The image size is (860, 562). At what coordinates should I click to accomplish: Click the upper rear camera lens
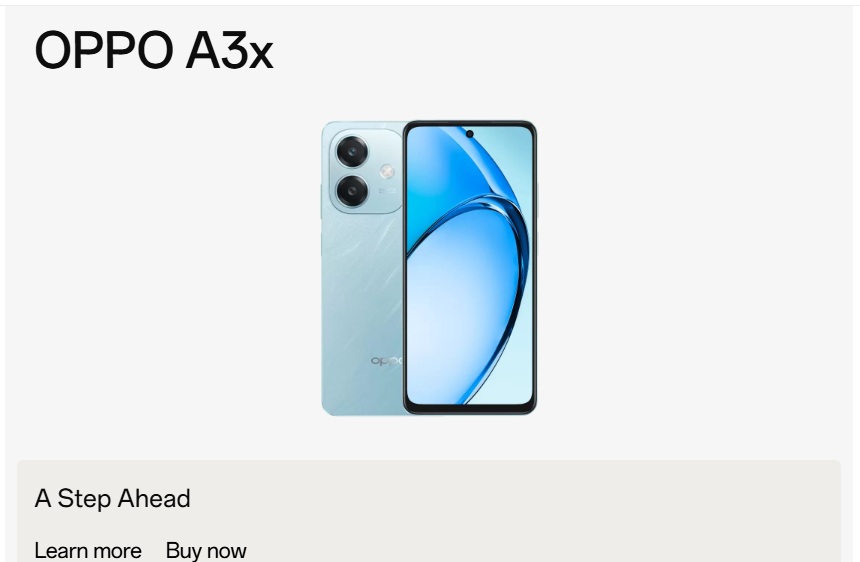click(352, 151)
